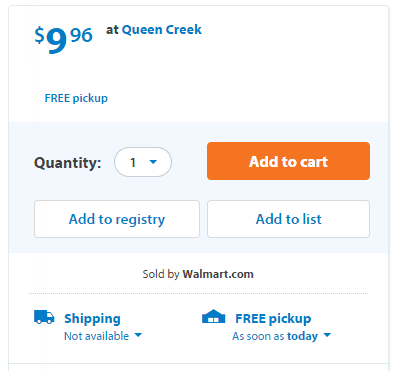Select the bold FREE pickup heading near store icon
Viewport: 399px width, 371px height.
tap(273, 318)
